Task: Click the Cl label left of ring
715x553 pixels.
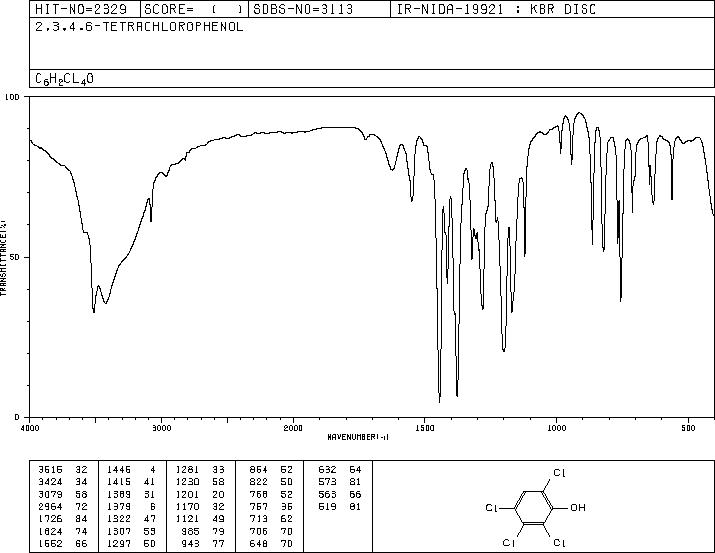Action: click(x=492, y=508)
